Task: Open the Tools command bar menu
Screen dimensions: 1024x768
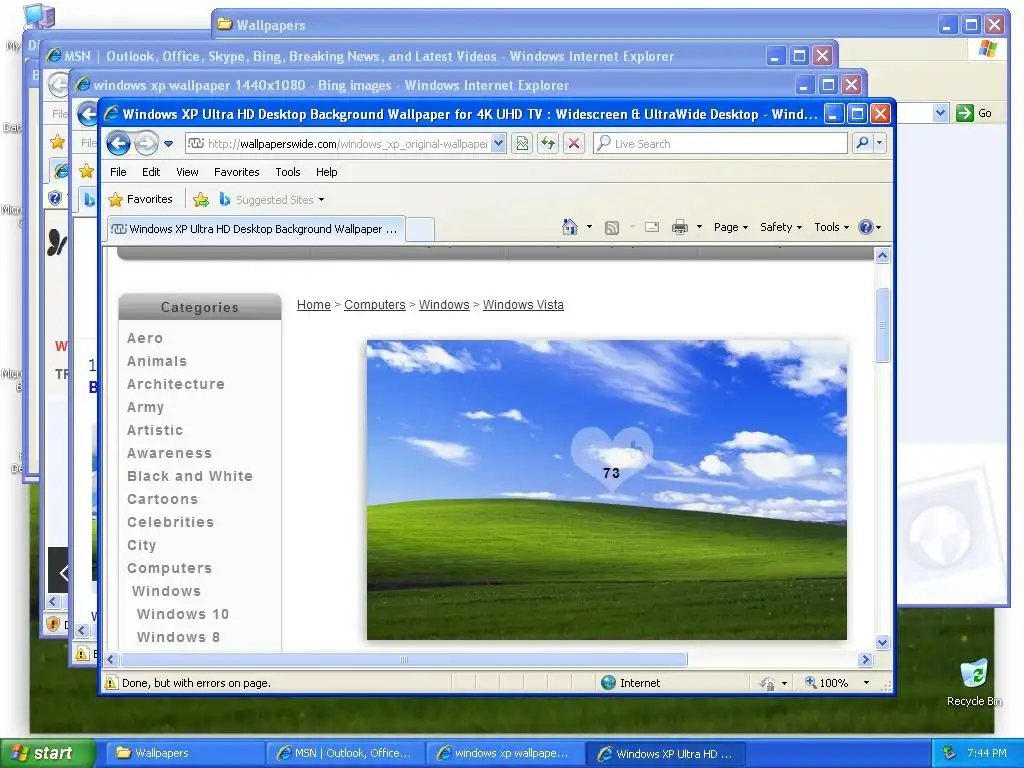Action: point(831,227)
